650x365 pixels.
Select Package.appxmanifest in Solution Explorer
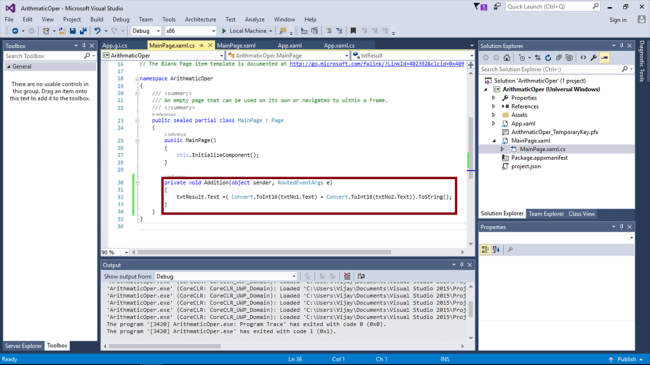539,158
